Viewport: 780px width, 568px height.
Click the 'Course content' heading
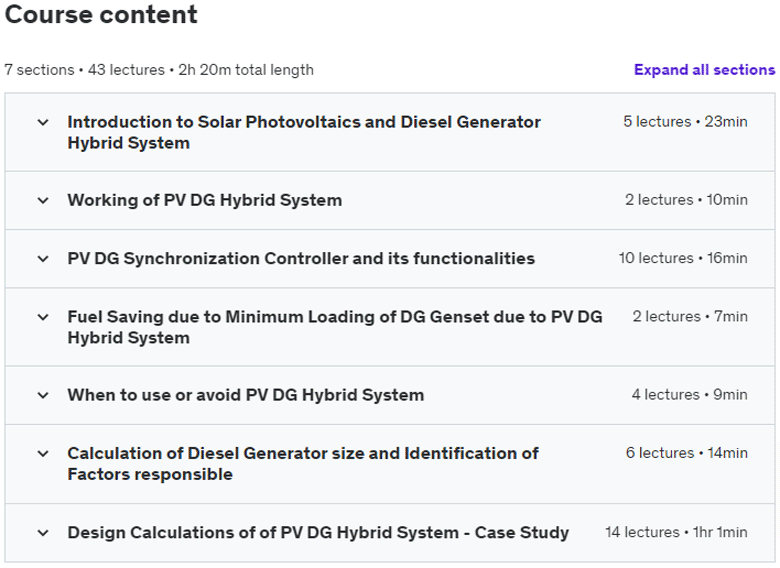coord(101,14)
